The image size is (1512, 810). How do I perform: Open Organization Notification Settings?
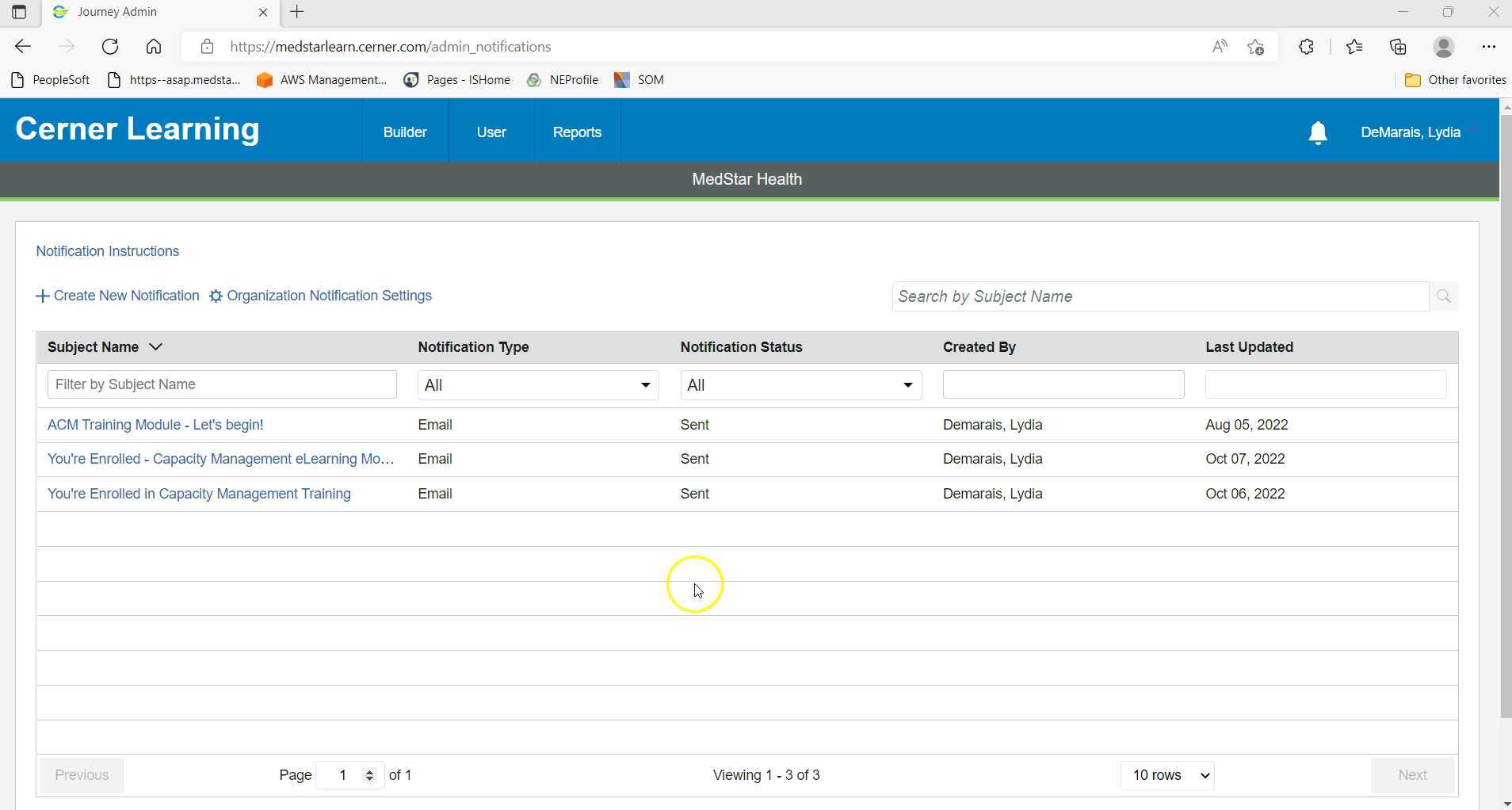tap(321, 296)
